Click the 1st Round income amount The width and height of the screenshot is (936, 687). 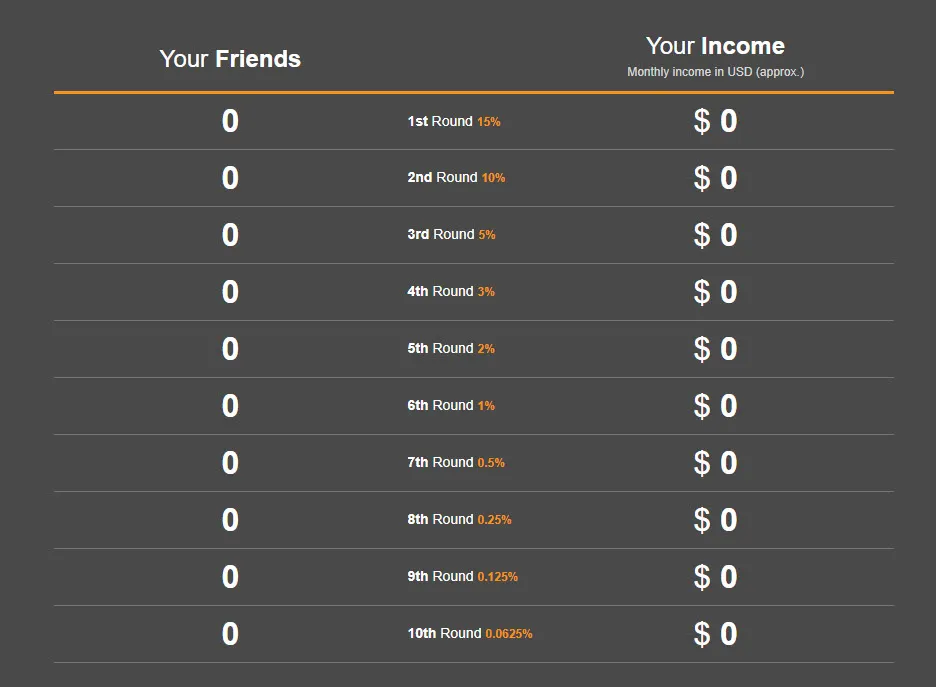coord(715,121)
